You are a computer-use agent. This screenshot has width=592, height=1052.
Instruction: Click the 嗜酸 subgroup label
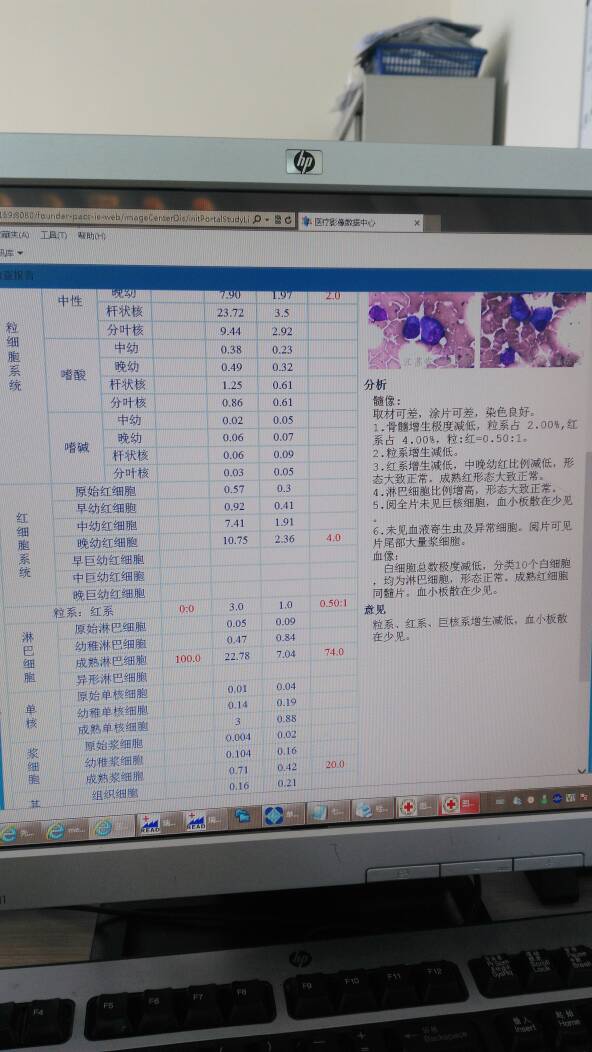click(74, 376)
